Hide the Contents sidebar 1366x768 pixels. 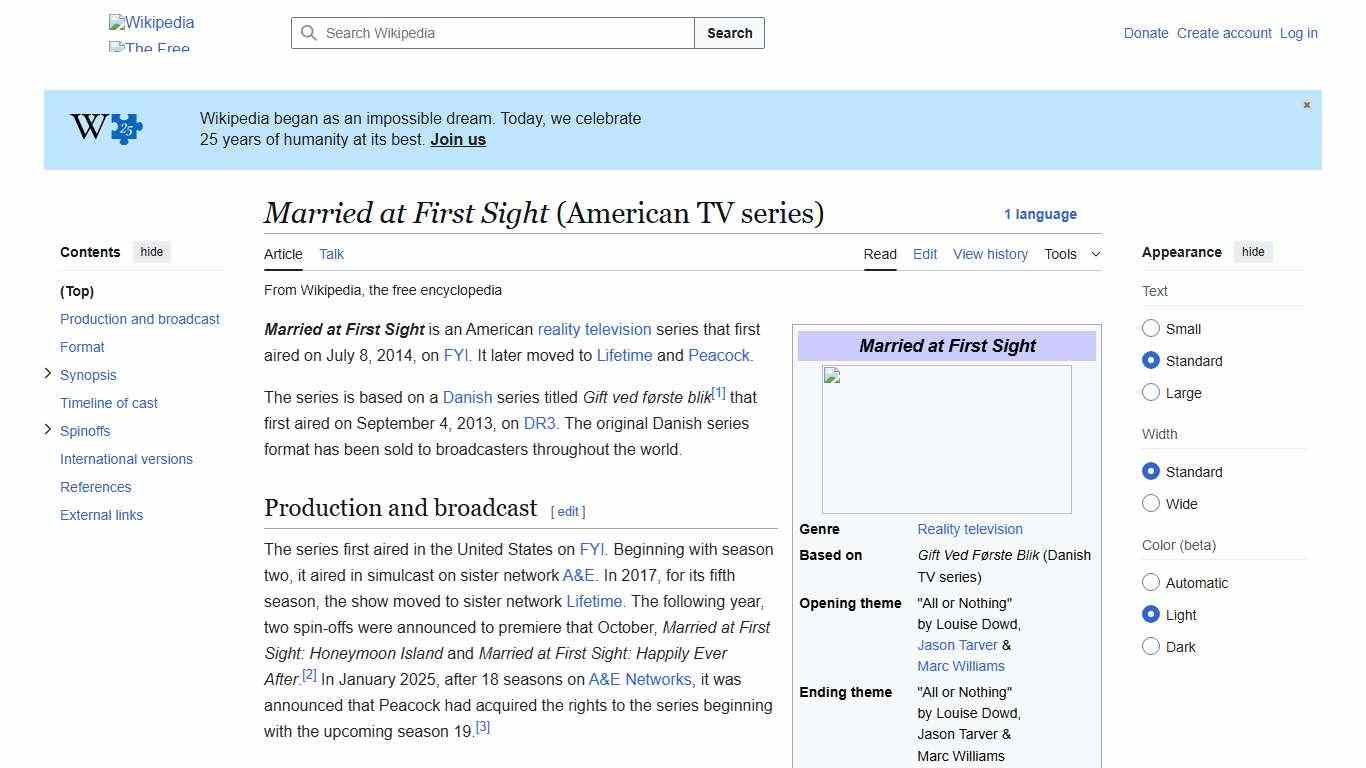click(x=151, y=252)
